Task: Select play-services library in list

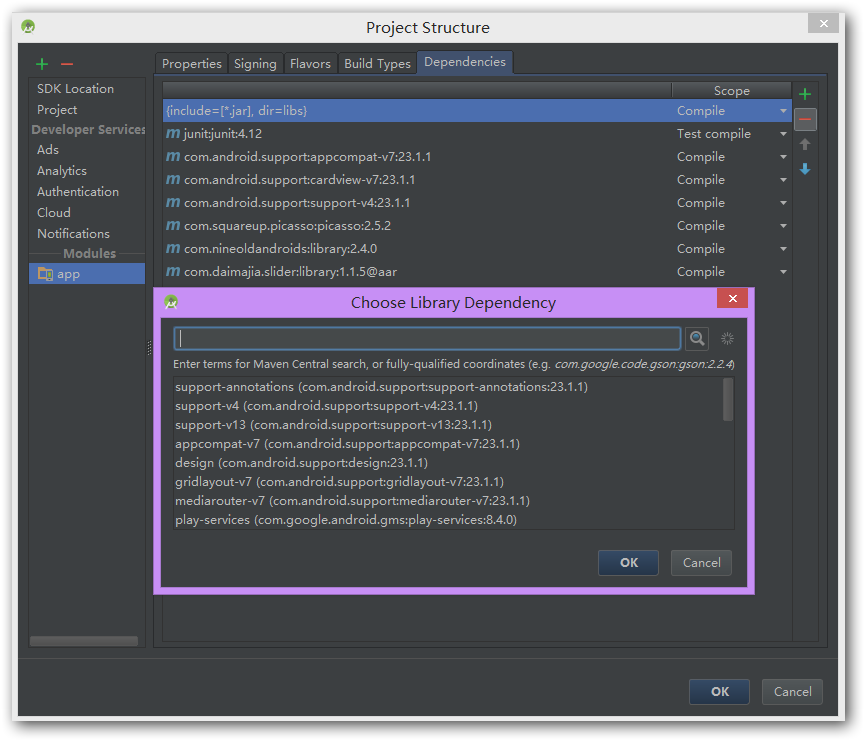Action: (x=448, y=520)
